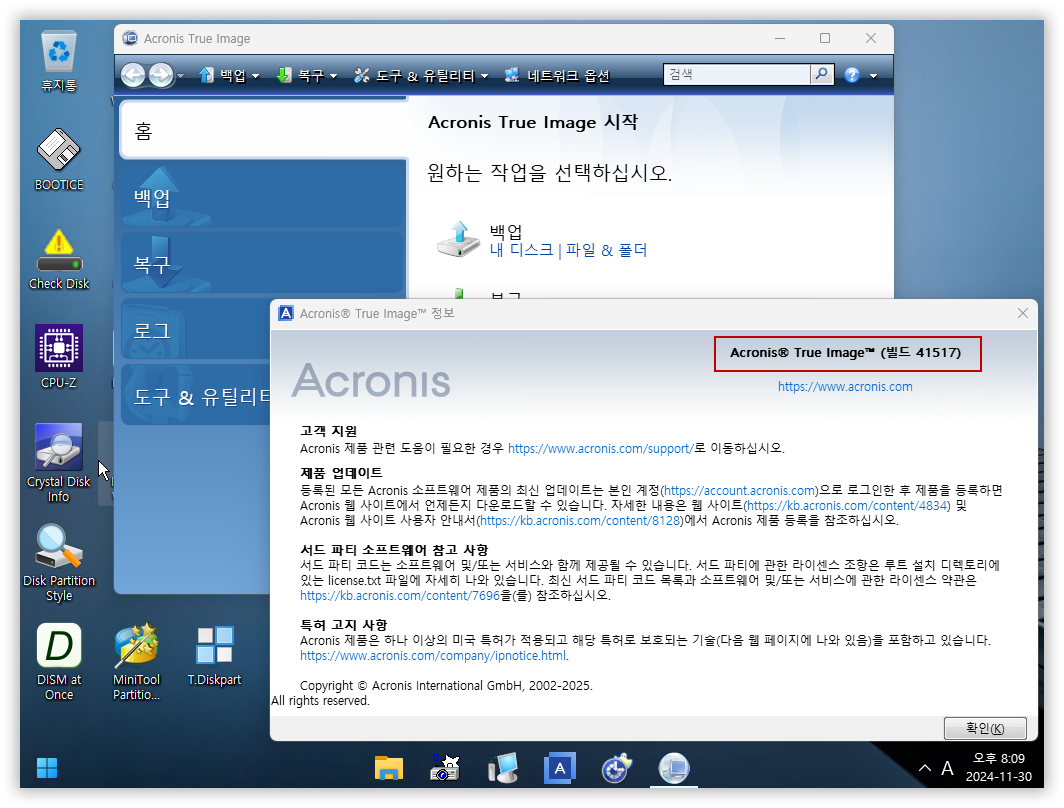Click the 확인(K) button
The width and height of the screenshot is (1064, 808).
(x=985, y=728)
